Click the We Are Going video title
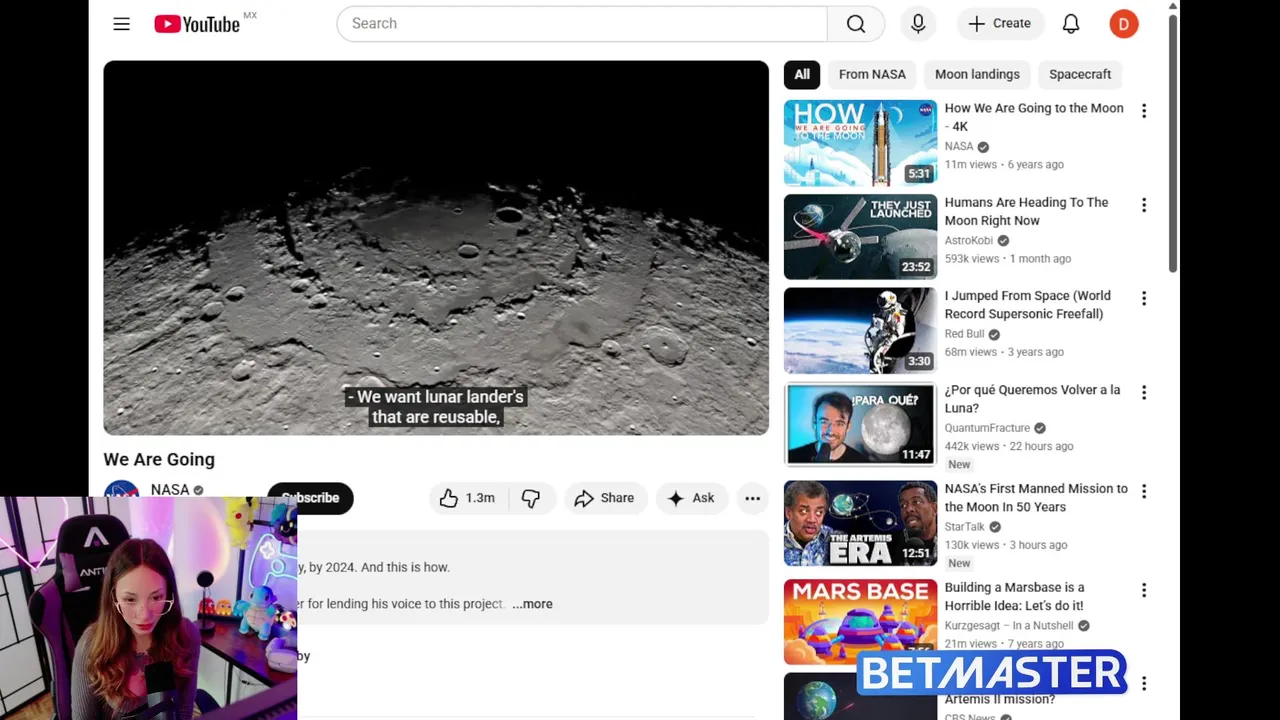This screenshot has width=1280, height=720. (x=159, y=459)
